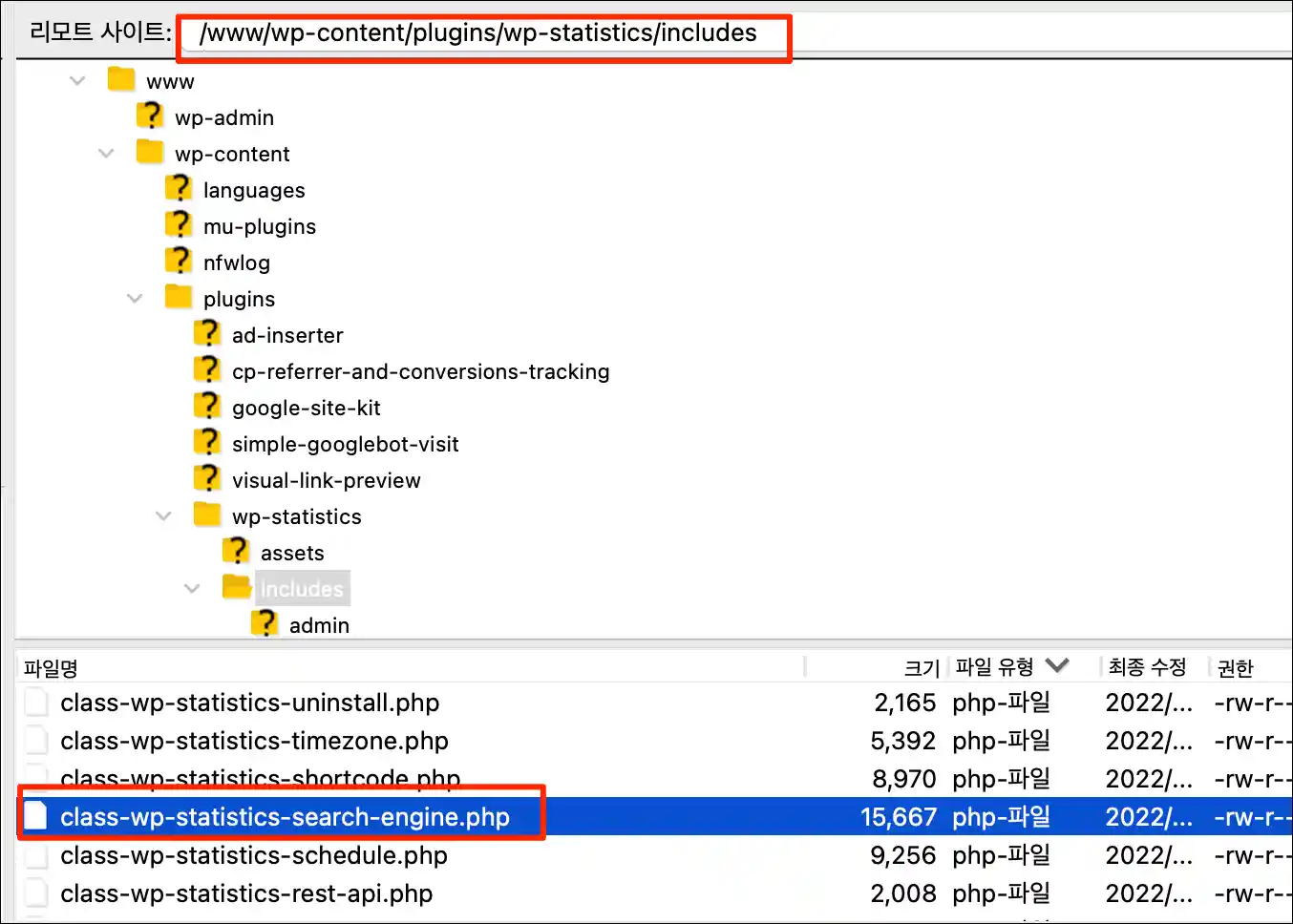Click the 파일 유형 sort direction arrow
1293x924 pixels.
click(x=1057, y=665)
